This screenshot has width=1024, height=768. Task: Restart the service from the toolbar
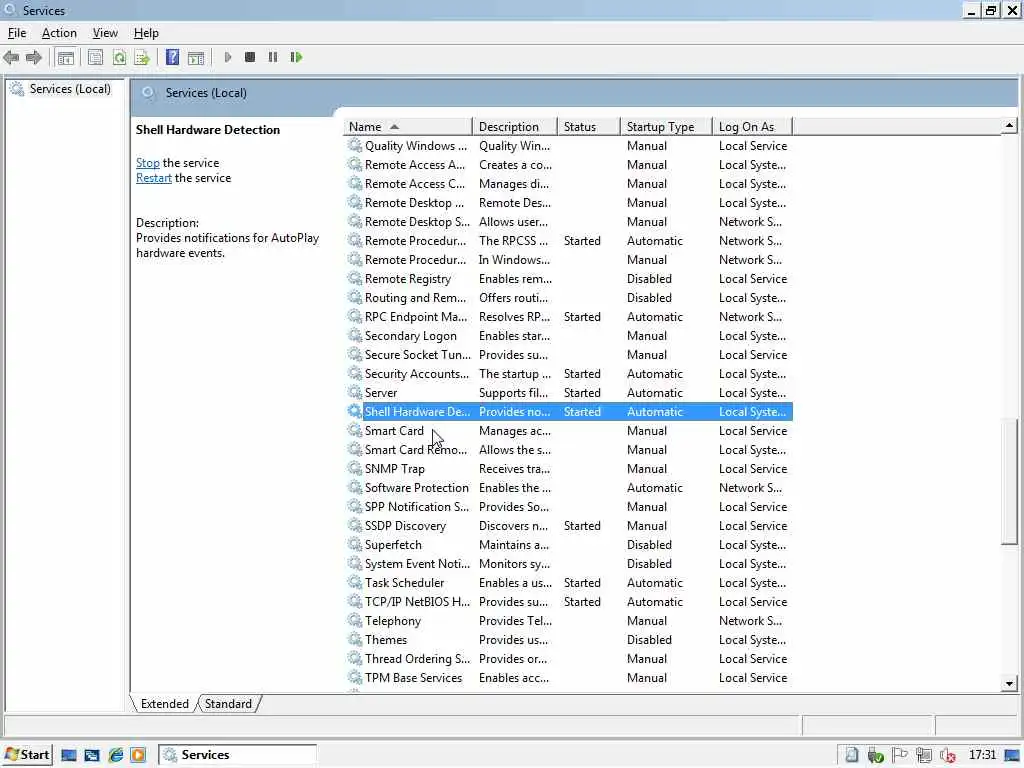click(x=296, y=57)
